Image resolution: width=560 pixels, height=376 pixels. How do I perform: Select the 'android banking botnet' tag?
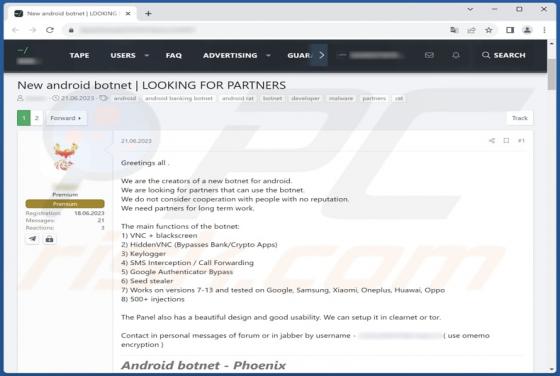pyautogui.click(x=179, y=98)
